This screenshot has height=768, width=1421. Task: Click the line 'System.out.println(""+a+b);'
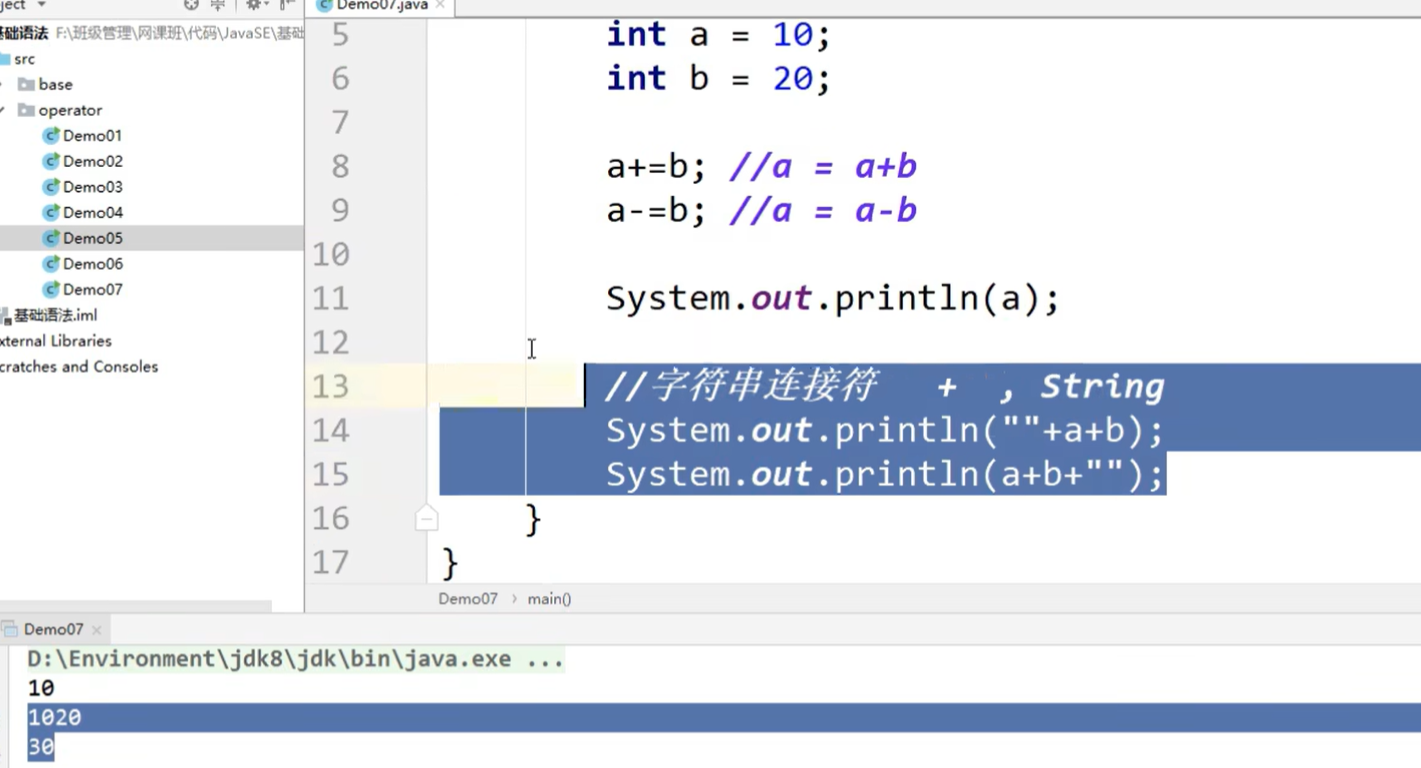coord(885,431)
